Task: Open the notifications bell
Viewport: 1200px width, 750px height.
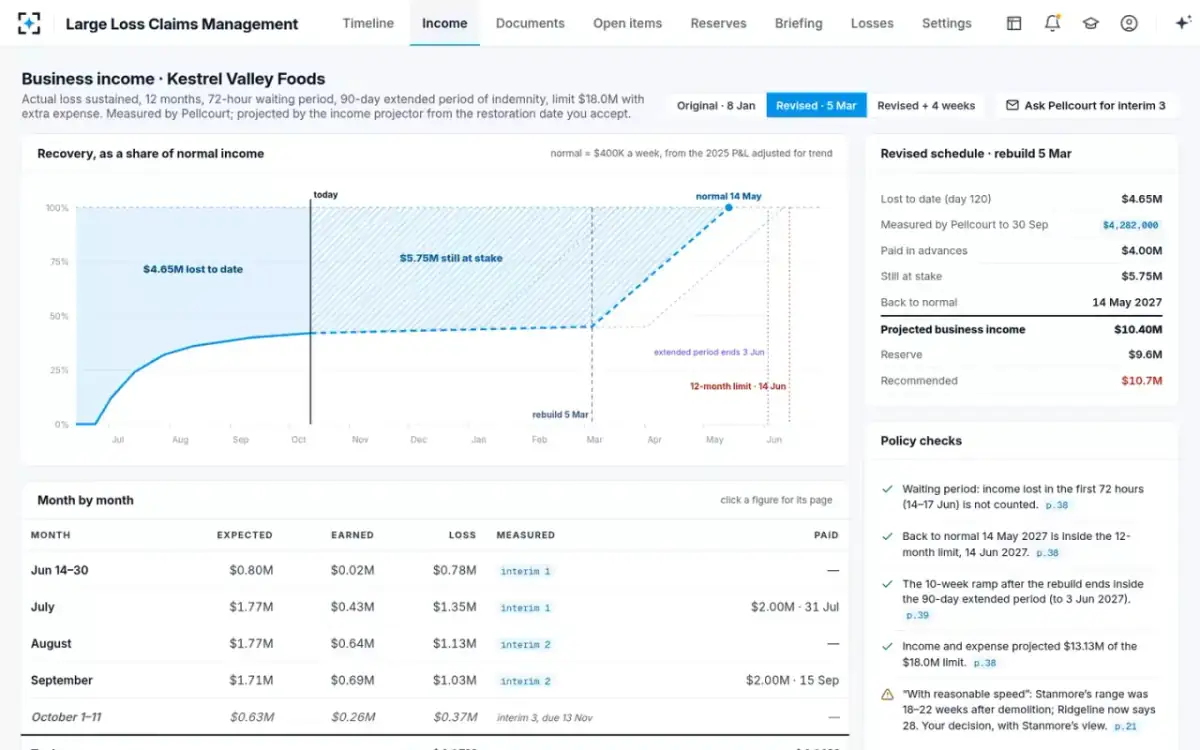Action: click(1052, 23)
